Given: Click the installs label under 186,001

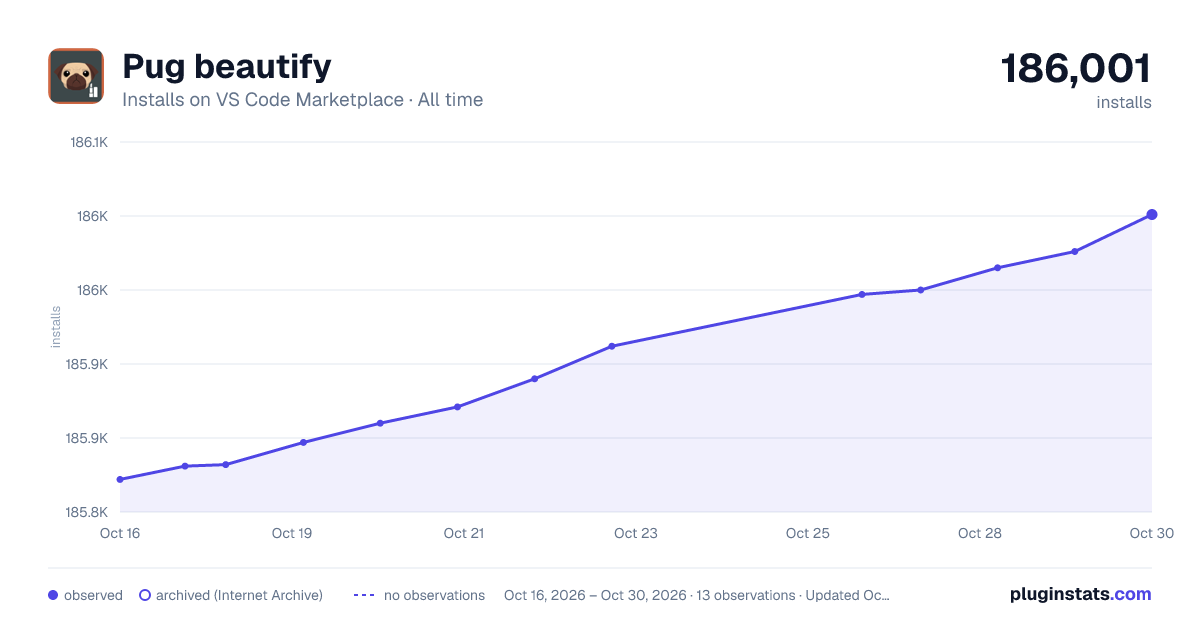Looking at the screenshot, I should point(1124,102).
